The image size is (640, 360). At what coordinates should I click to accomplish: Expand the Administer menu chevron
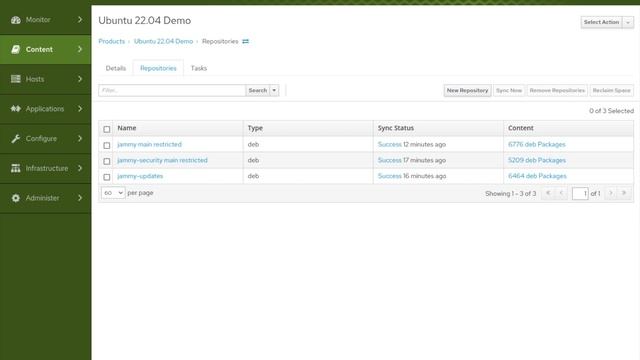(80, 198)
